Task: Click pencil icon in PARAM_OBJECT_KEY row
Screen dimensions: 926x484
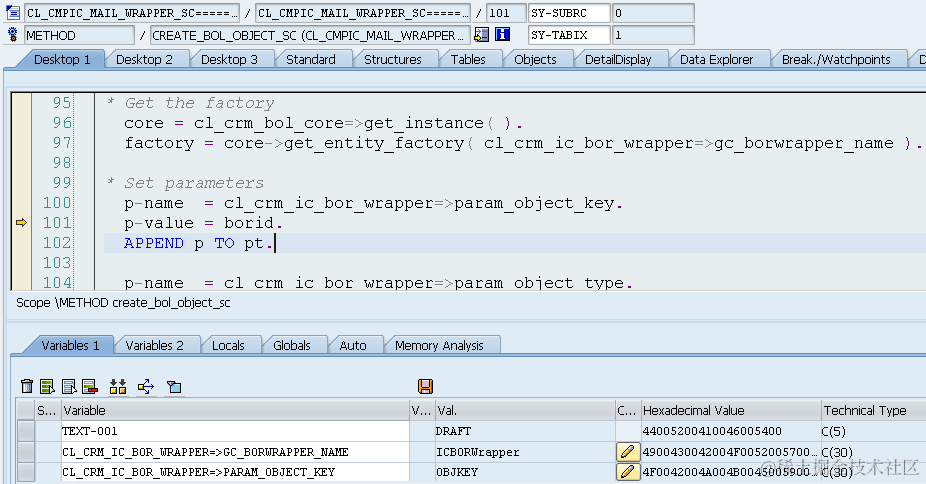Action: coord(628,472)
